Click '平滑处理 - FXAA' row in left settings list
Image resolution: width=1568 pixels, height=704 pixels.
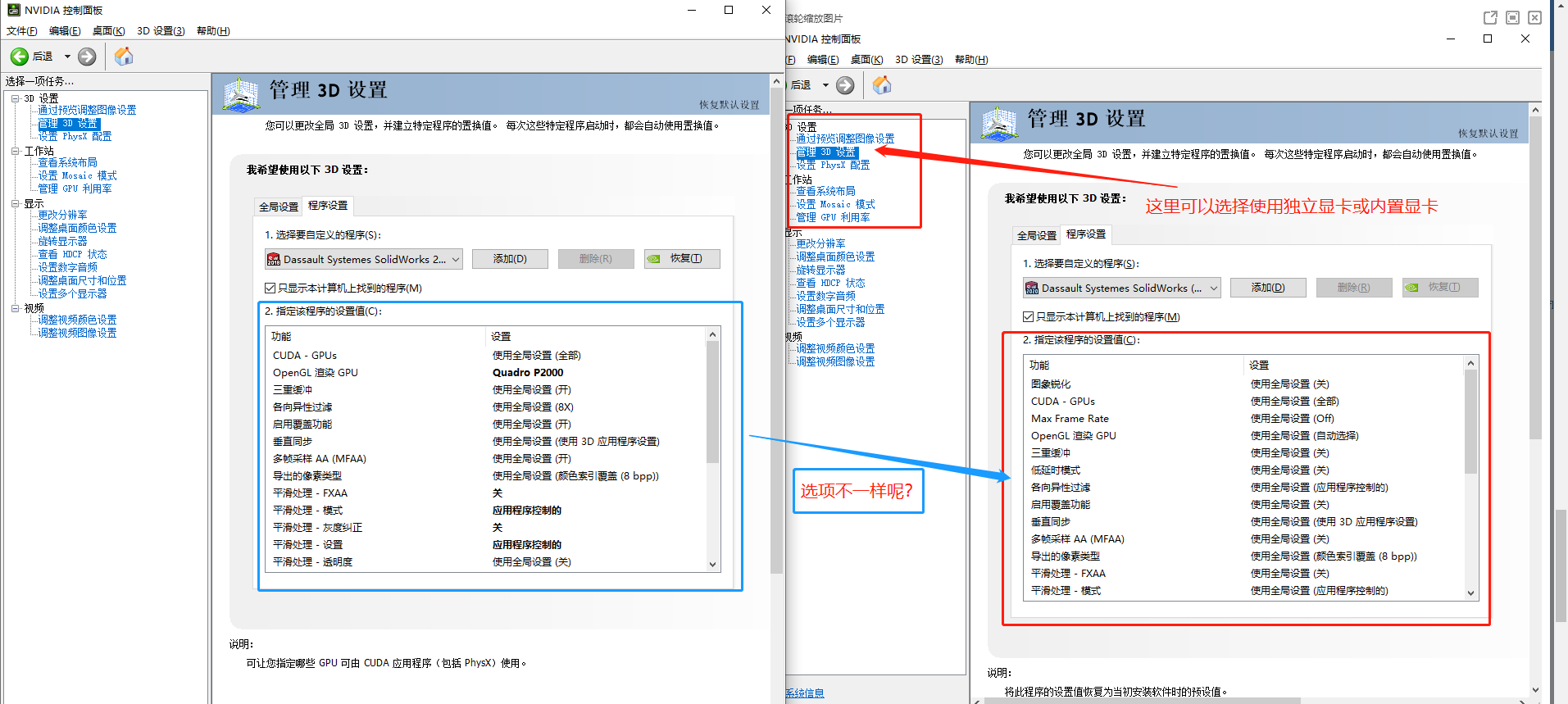[x=486, y=493]
